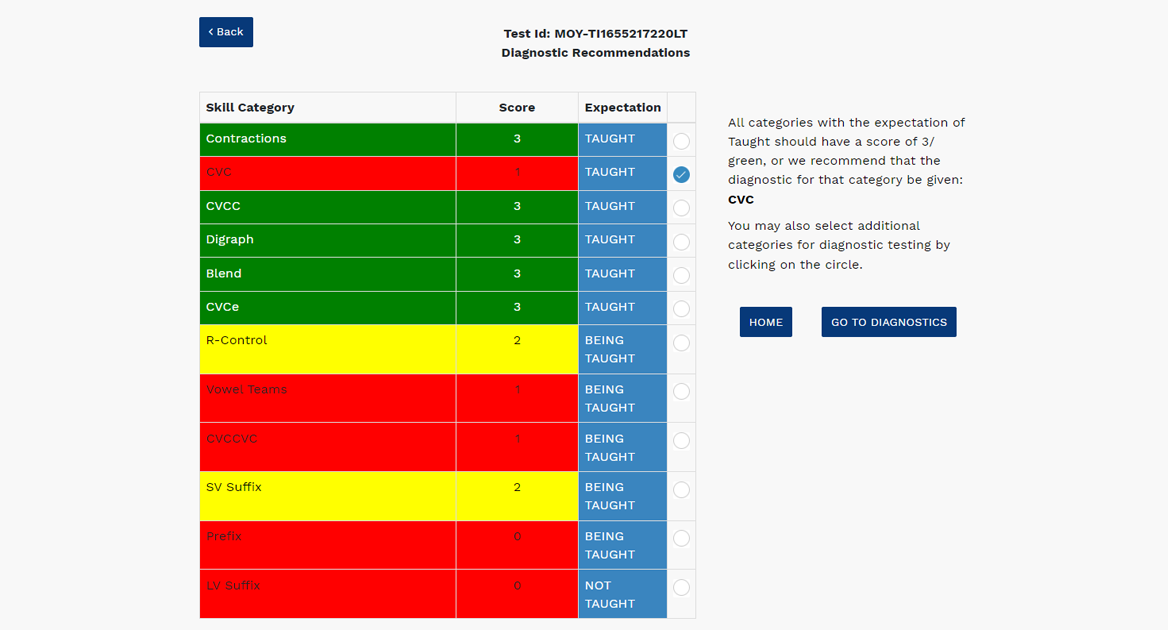Click the red CVC skill cell
1168x630 pixels.
327,173
